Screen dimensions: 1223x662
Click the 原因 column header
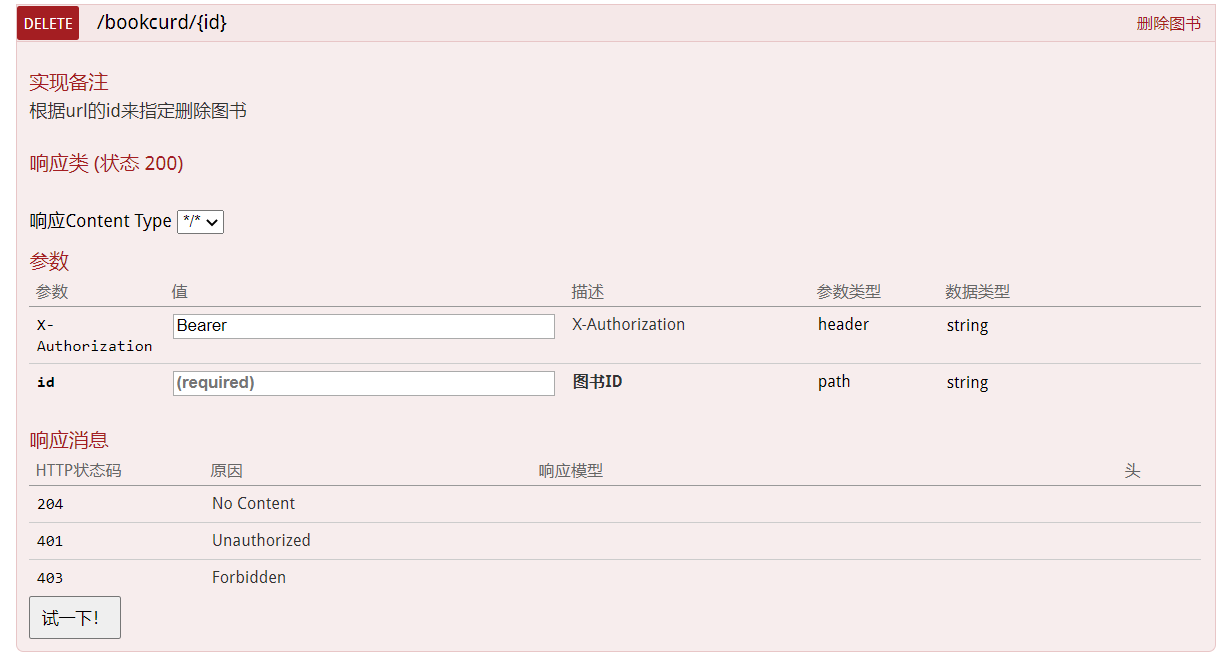click(227, 470)
